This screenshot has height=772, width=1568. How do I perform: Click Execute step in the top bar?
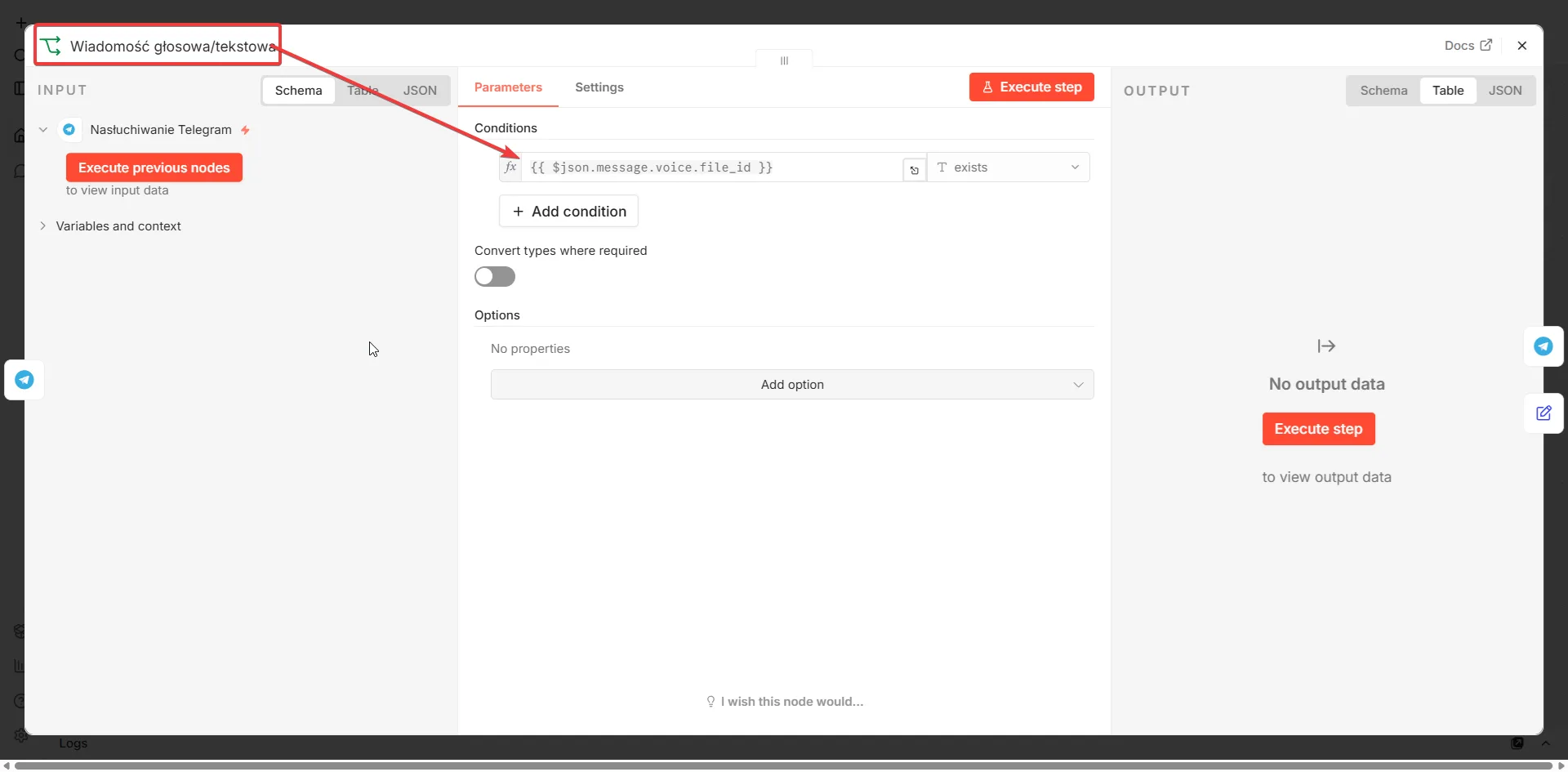[x=1031, y=87]
